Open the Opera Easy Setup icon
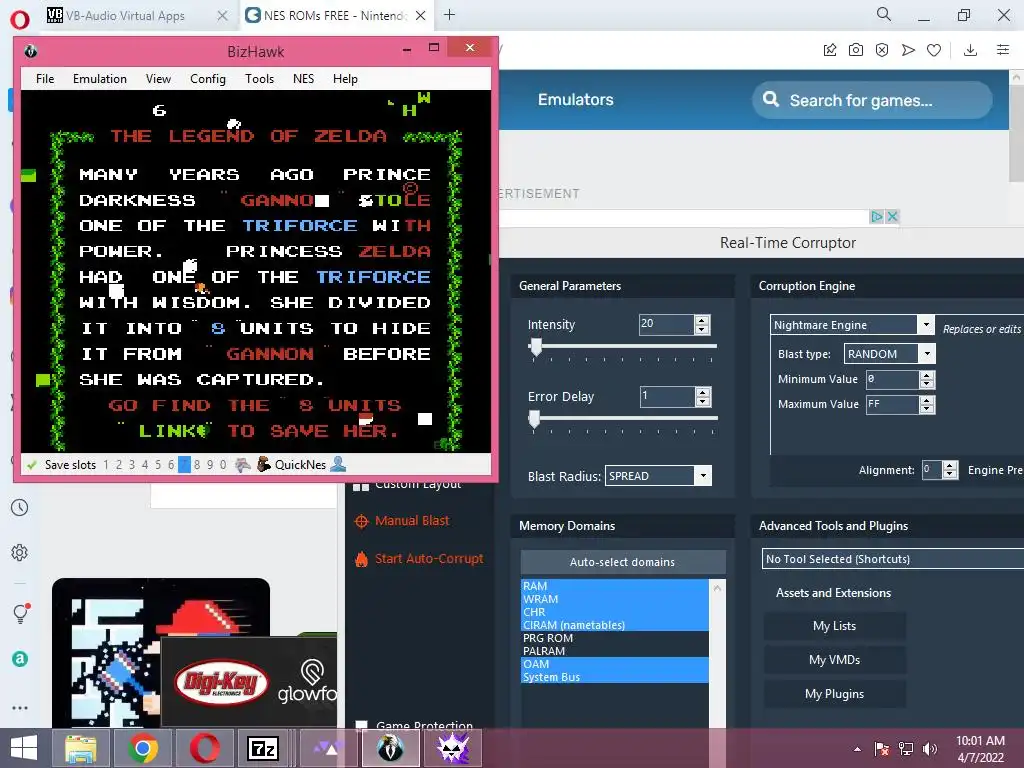 point(1003,50)
